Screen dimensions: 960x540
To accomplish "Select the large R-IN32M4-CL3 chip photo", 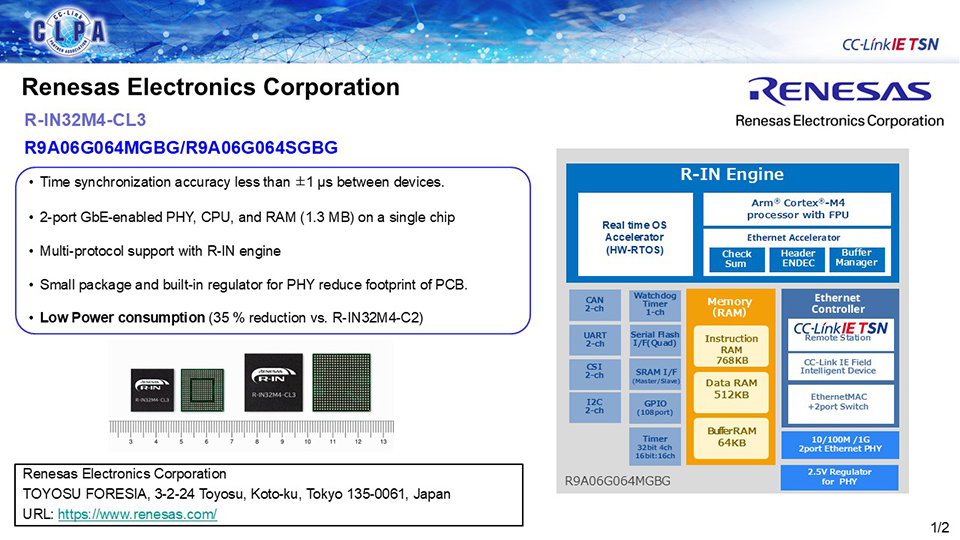I will coord(273,382).
